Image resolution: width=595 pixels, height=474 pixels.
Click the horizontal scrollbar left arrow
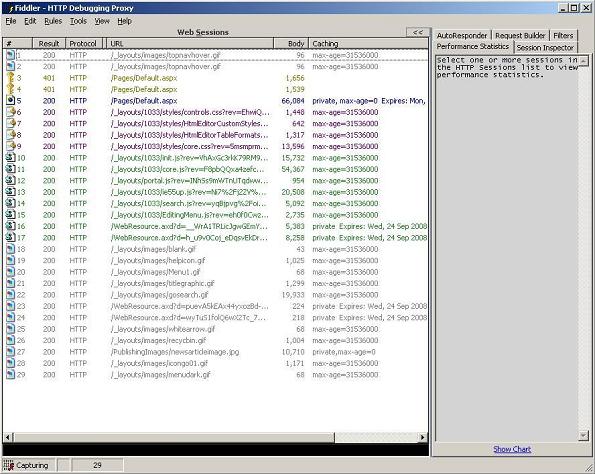8,437
